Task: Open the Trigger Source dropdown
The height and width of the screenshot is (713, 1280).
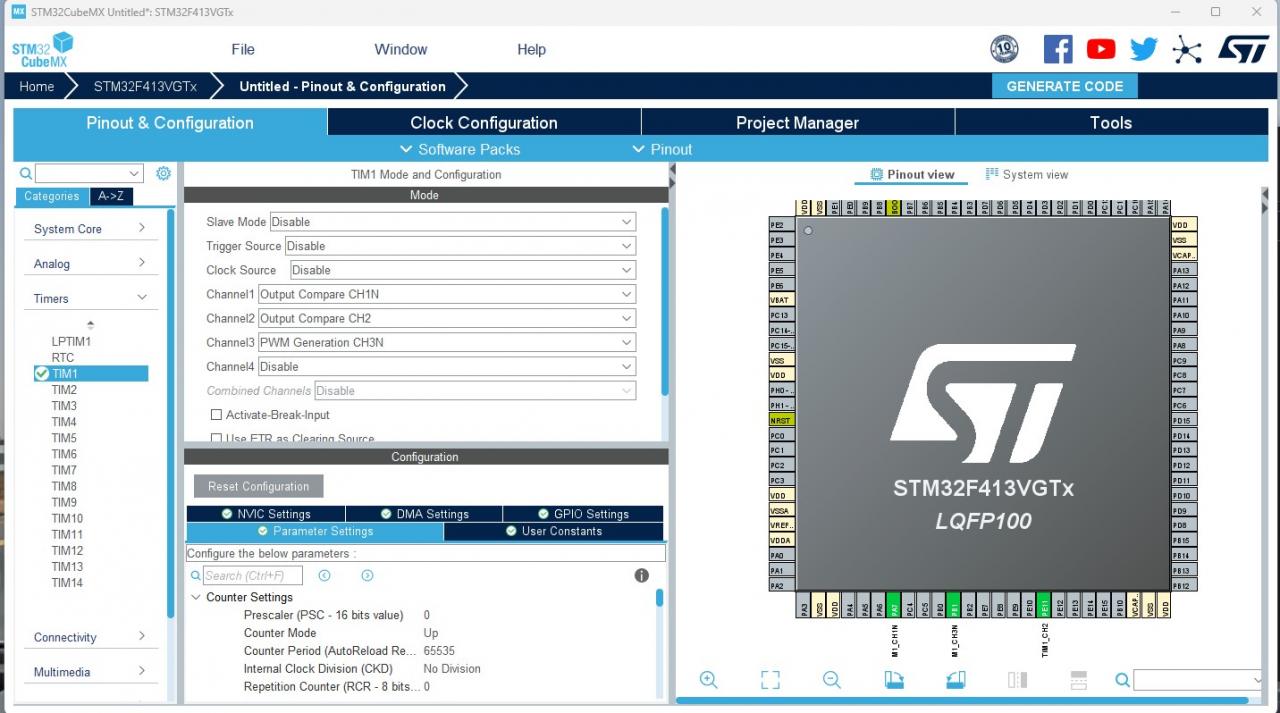Action: 460,246
